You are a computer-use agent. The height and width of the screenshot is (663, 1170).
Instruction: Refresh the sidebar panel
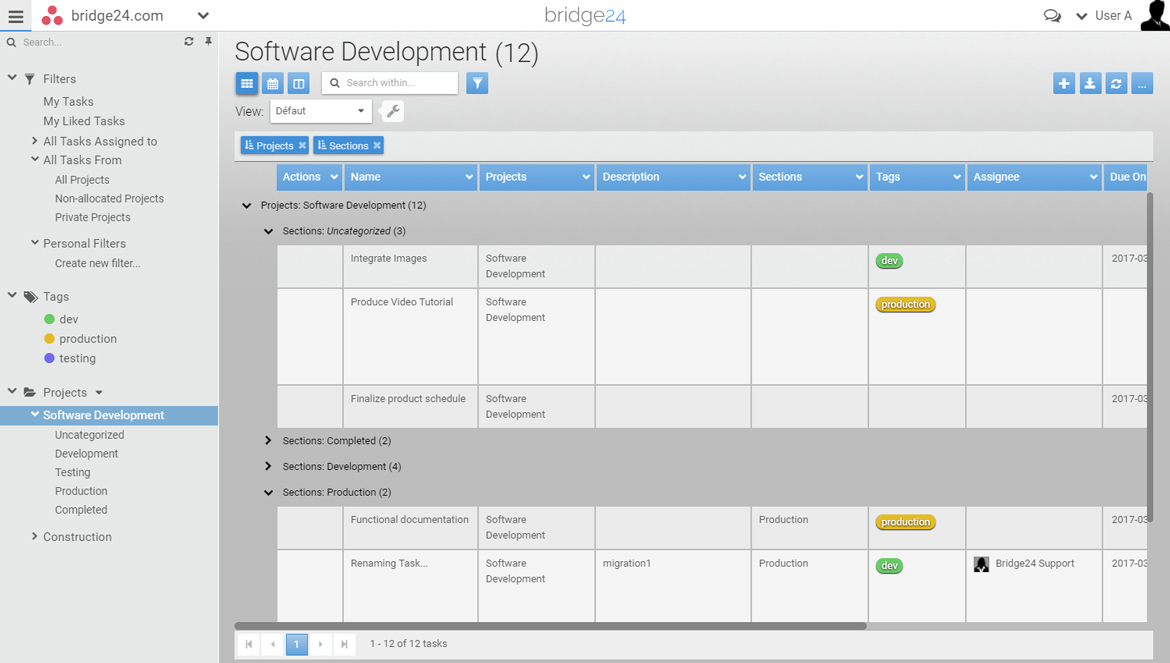click(x=189, y=42)
